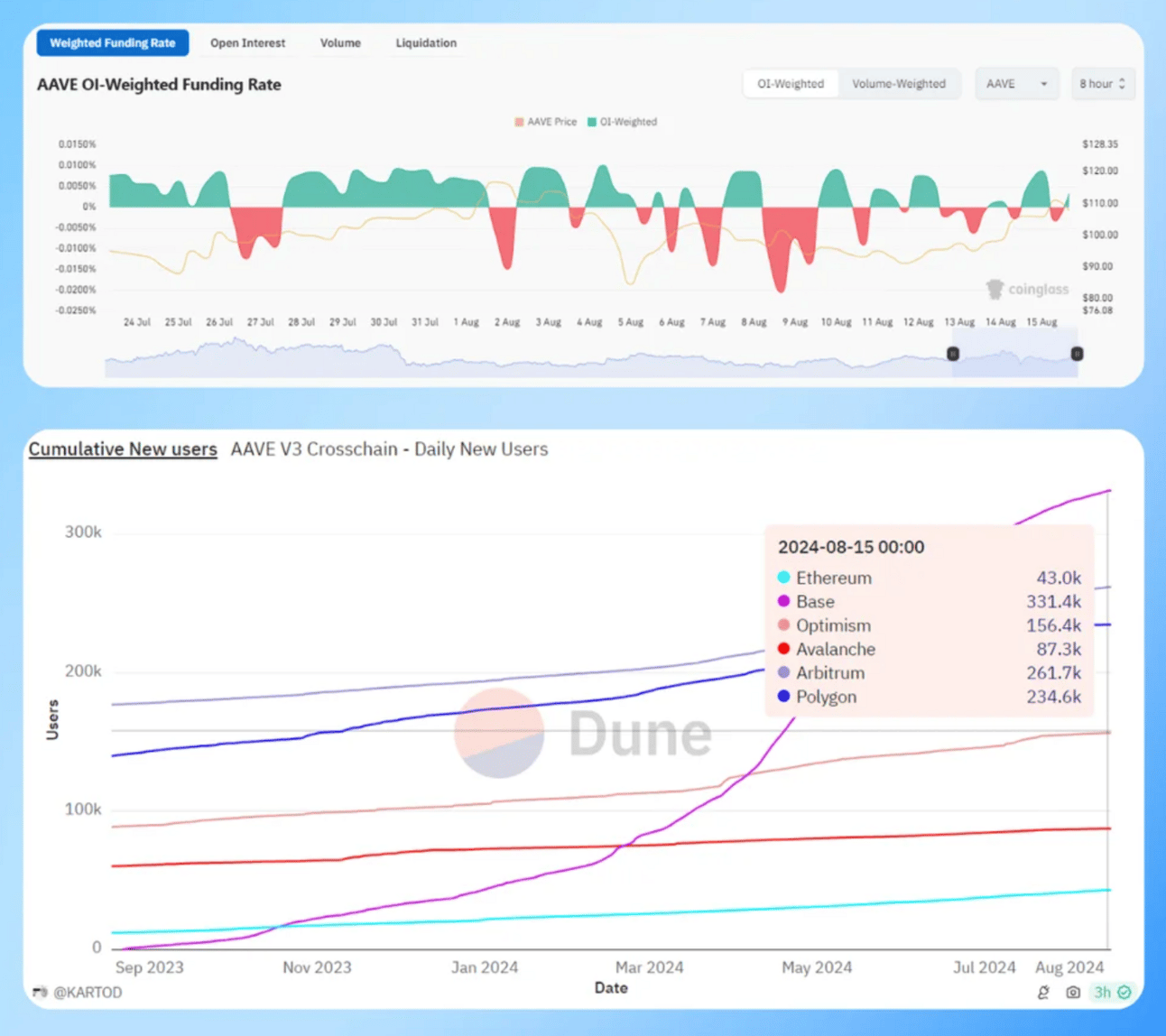Click the plug API icon beside the camera
Viewport: 1166px width, 1036px height.
point(1043,993)
